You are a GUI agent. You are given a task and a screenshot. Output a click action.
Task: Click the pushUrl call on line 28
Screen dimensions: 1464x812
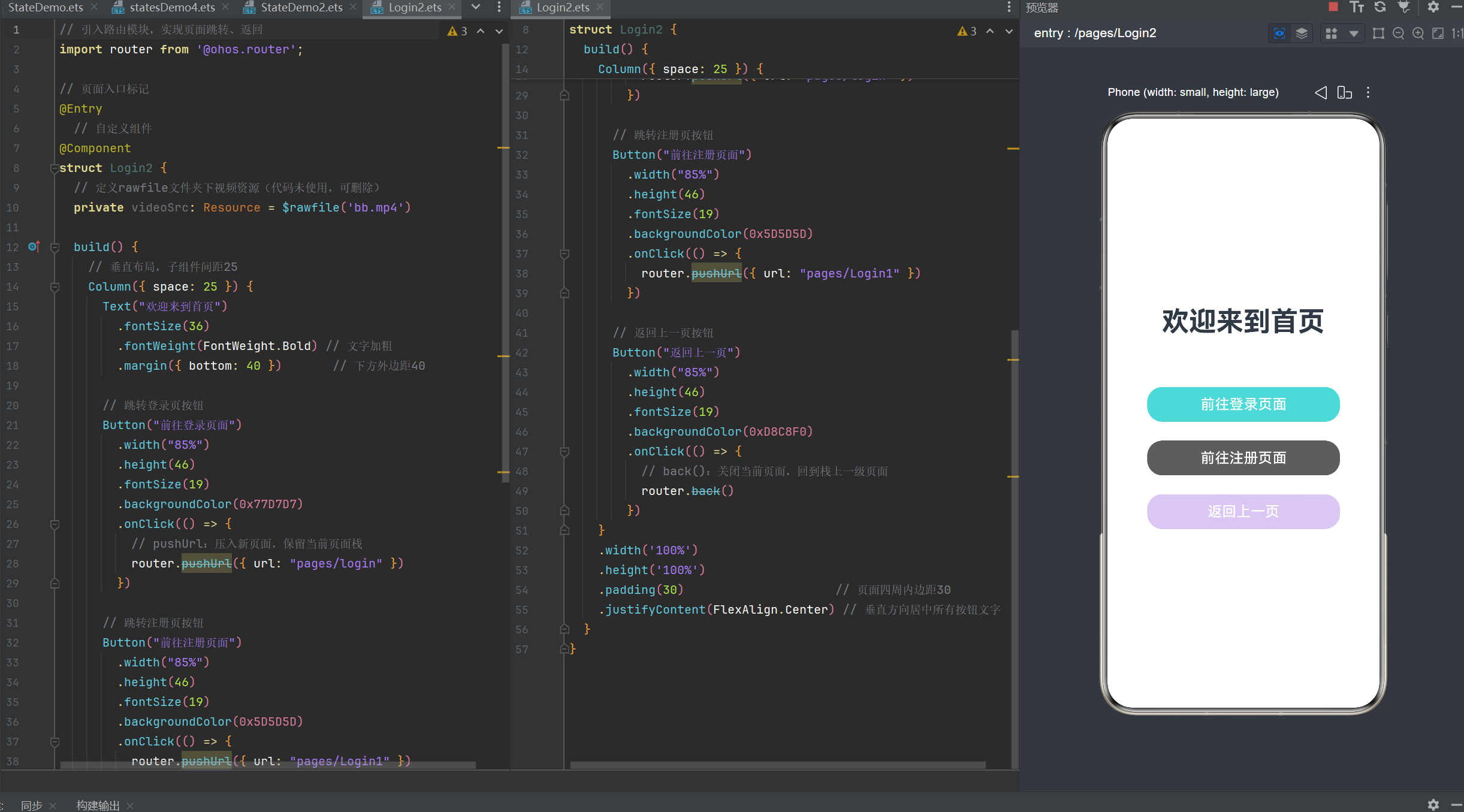[206, 563]
